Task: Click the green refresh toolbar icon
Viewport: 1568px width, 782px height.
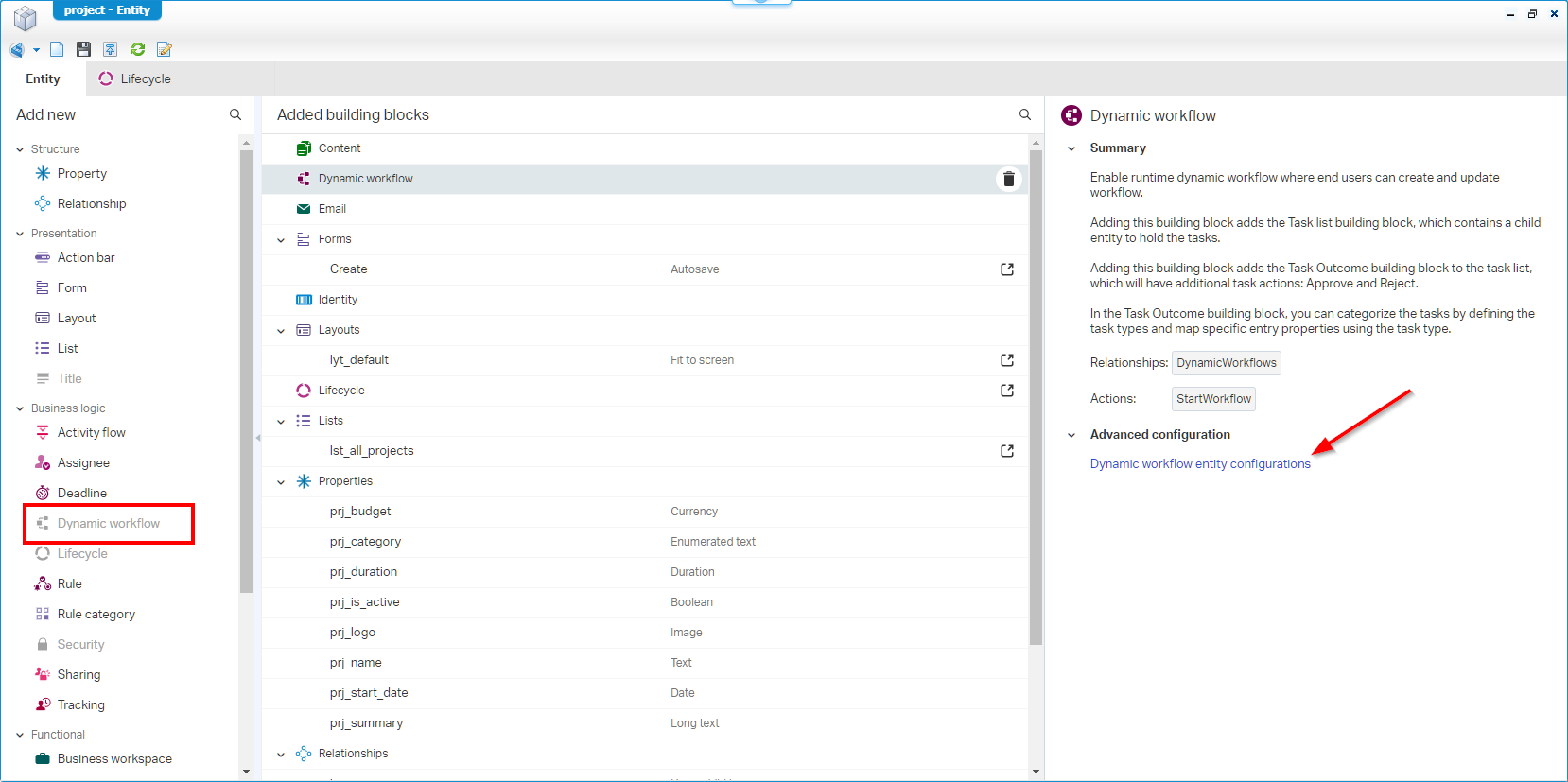Action: pos(138,49)
